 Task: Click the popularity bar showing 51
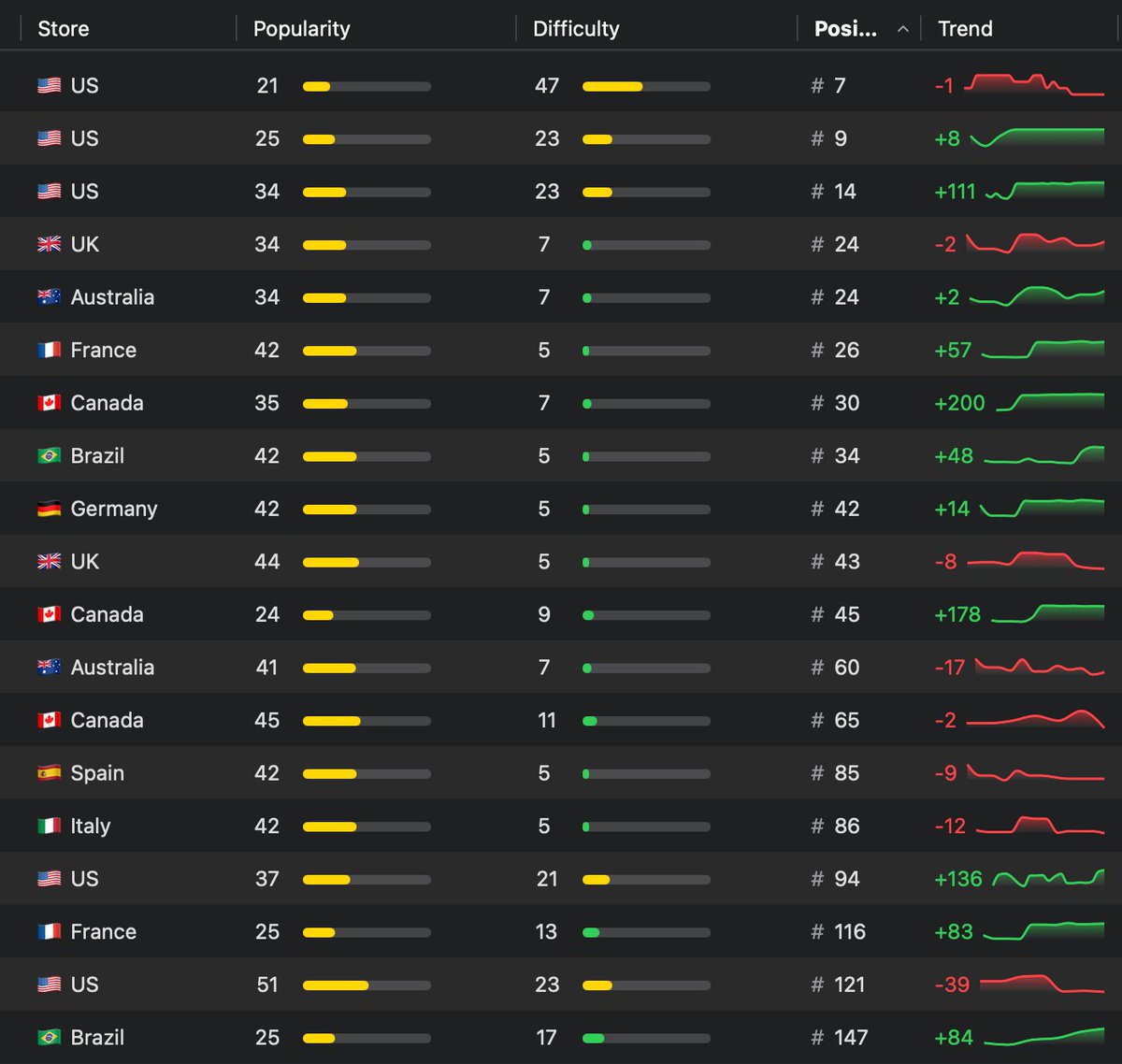[367, 985]
